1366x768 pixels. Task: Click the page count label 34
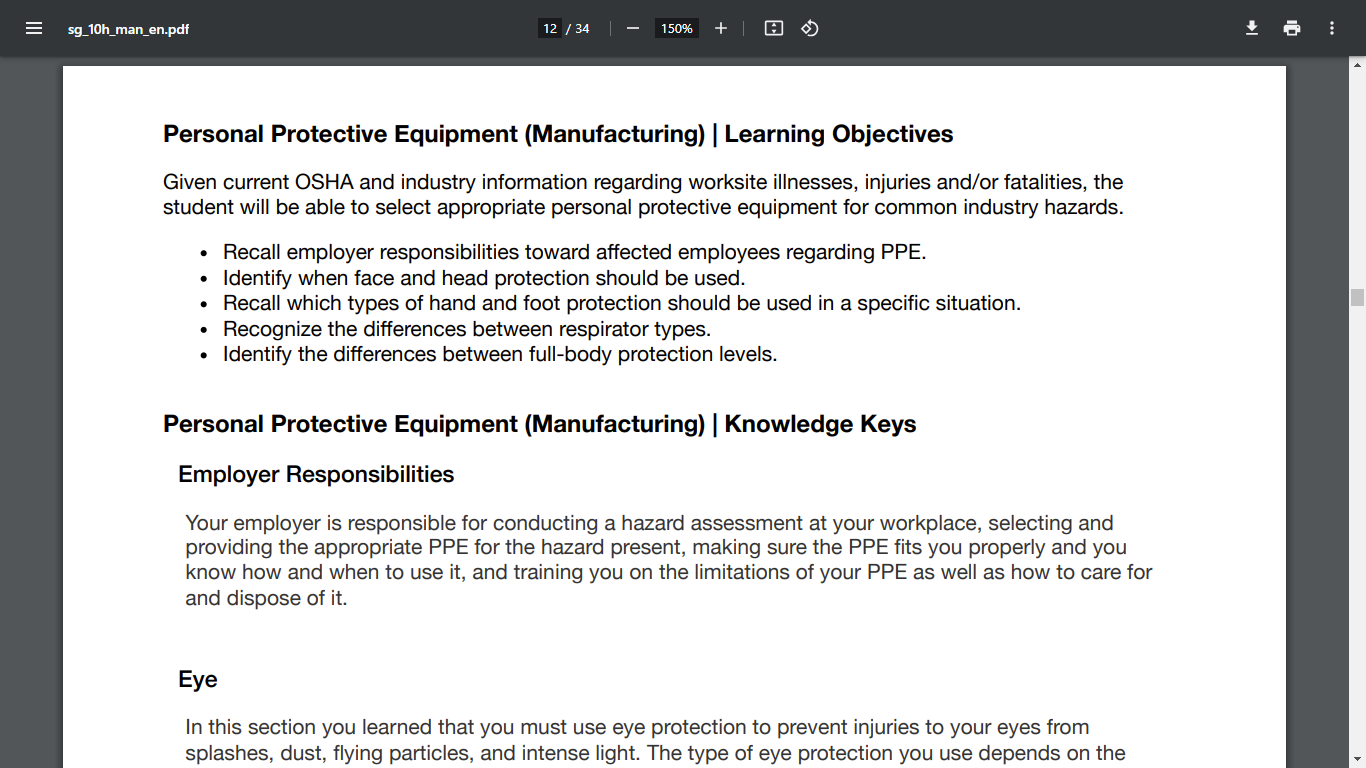click(x=583, y=28)
